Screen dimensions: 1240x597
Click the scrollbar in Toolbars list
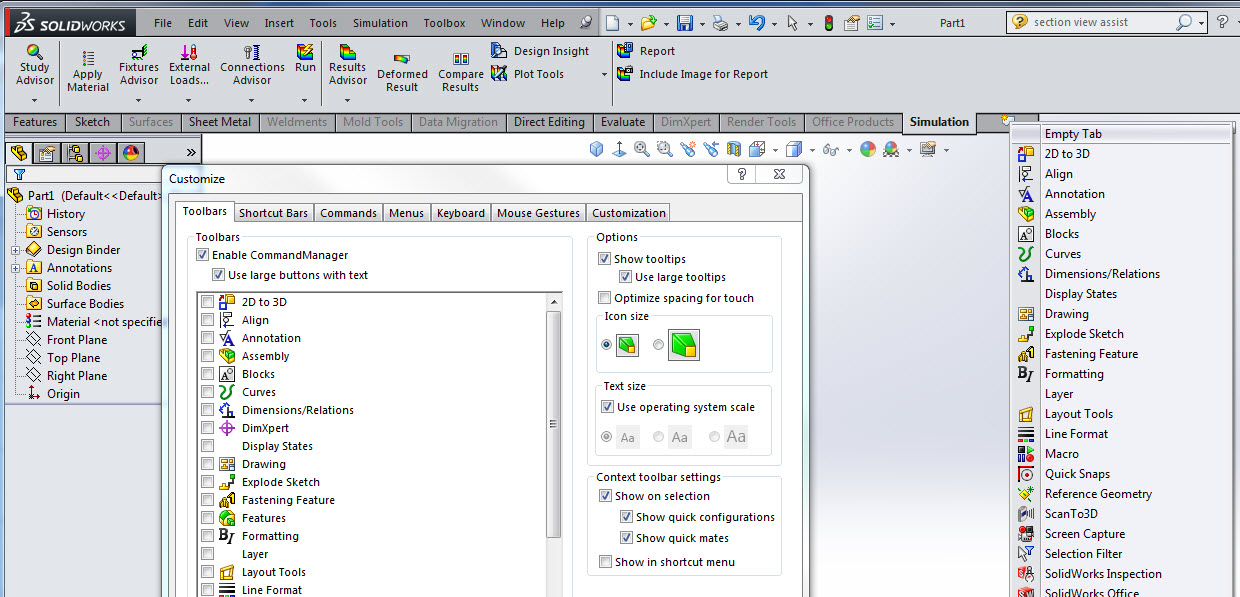click(552, 425)
